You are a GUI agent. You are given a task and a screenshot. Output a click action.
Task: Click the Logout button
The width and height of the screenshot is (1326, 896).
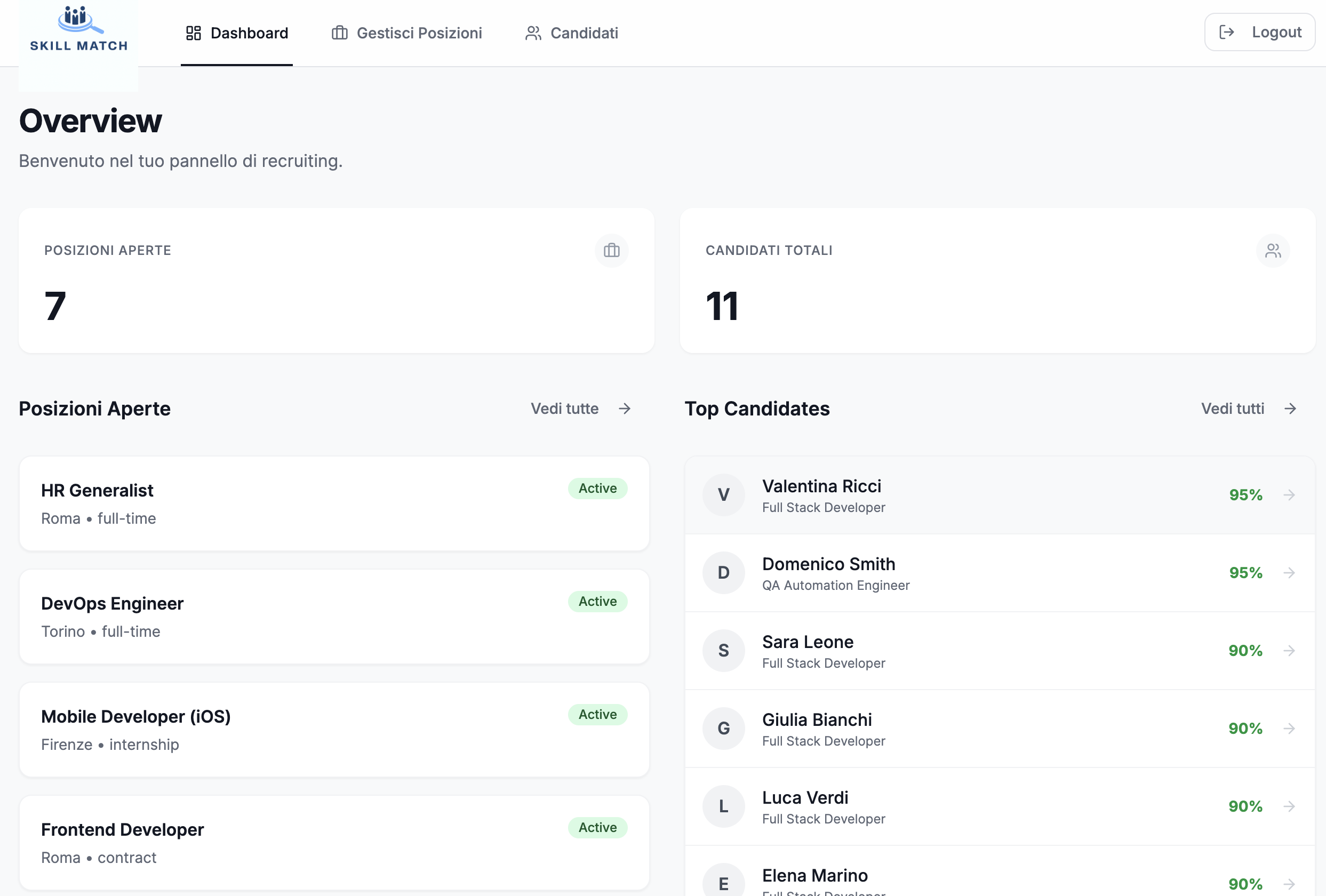1260,32
